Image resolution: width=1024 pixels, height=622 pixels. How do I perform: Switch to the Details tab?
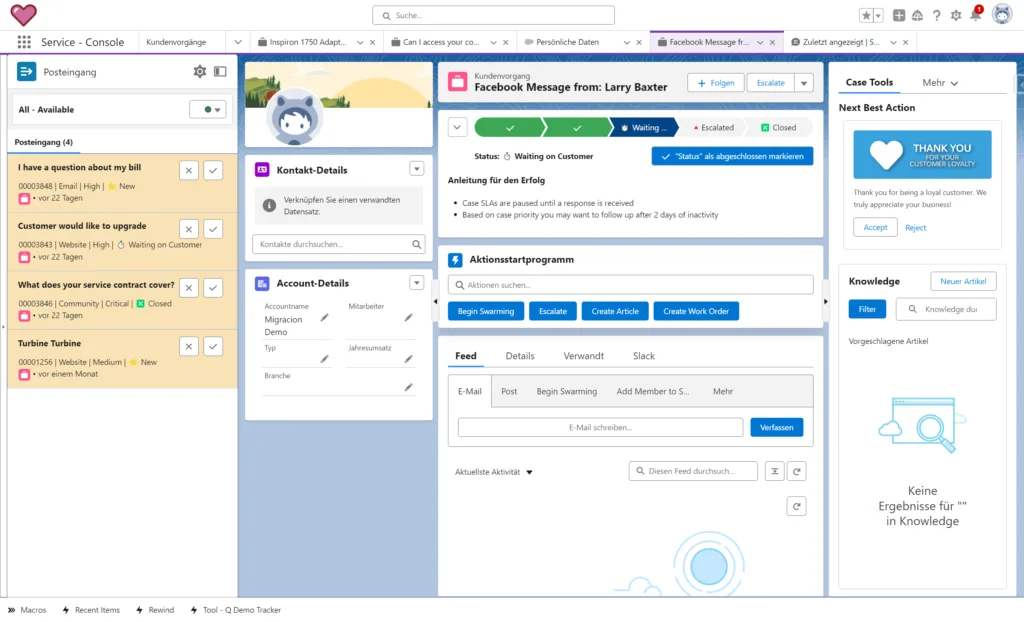point(519,356)
